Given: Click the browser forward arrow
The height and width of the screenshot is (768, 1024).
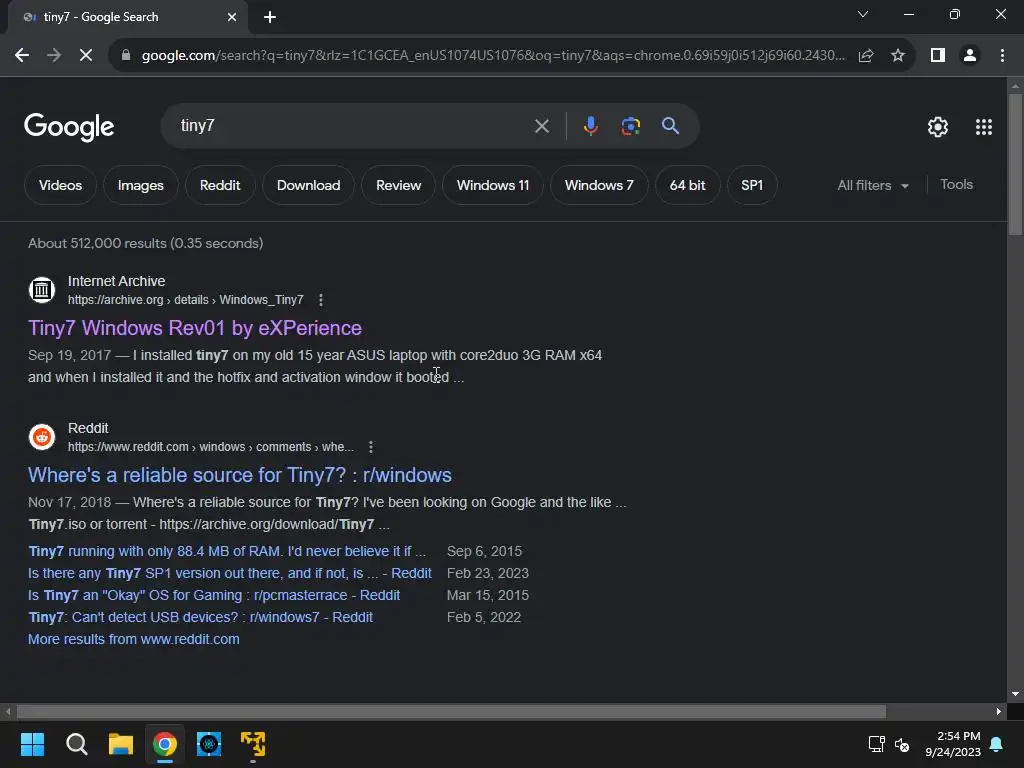Looking at the screenshot, I should (x=54, y=56).
